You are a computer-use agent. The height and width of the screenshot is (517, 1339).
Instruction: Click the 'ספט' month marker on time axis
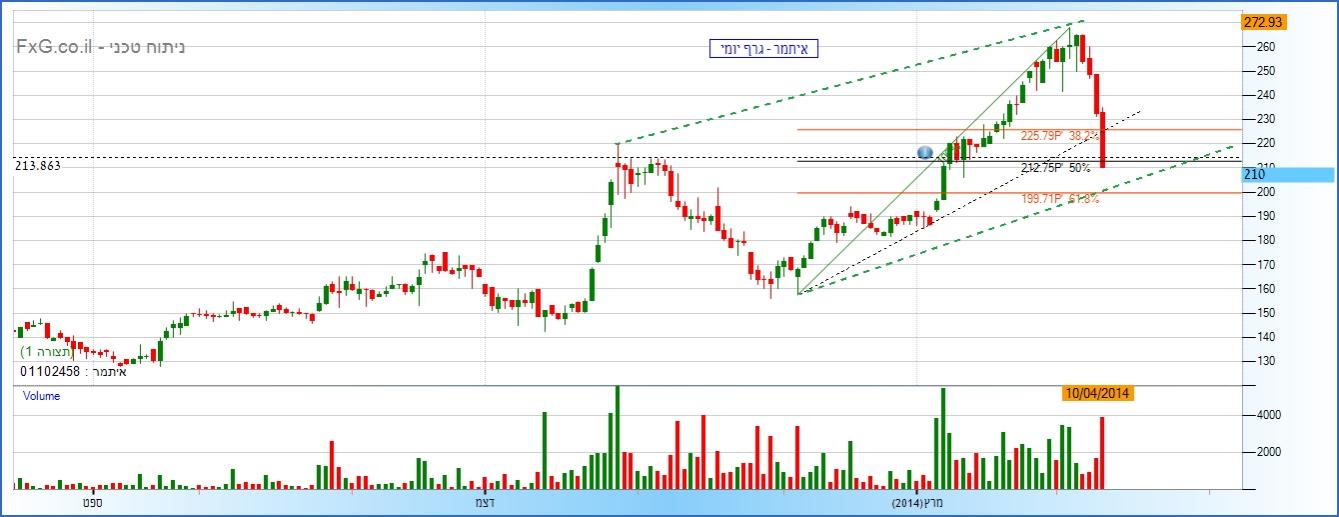(x=92, y=504)
